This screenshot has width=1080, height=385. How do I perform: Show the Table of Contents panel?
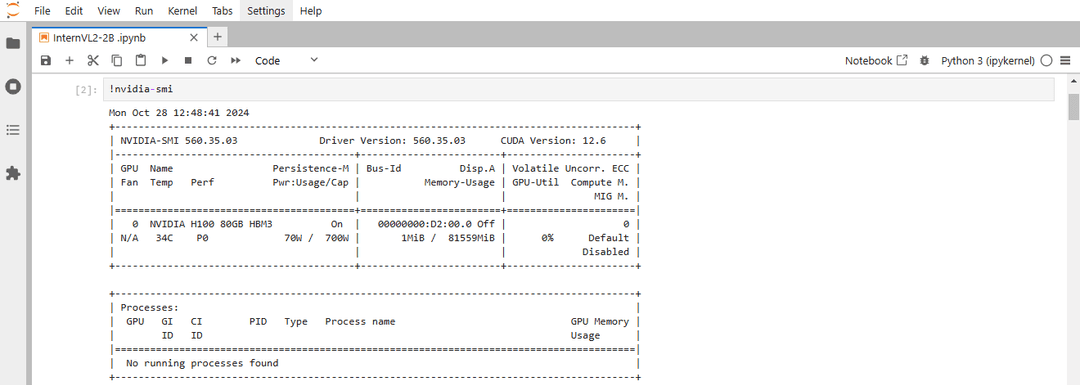click(13, 130)
